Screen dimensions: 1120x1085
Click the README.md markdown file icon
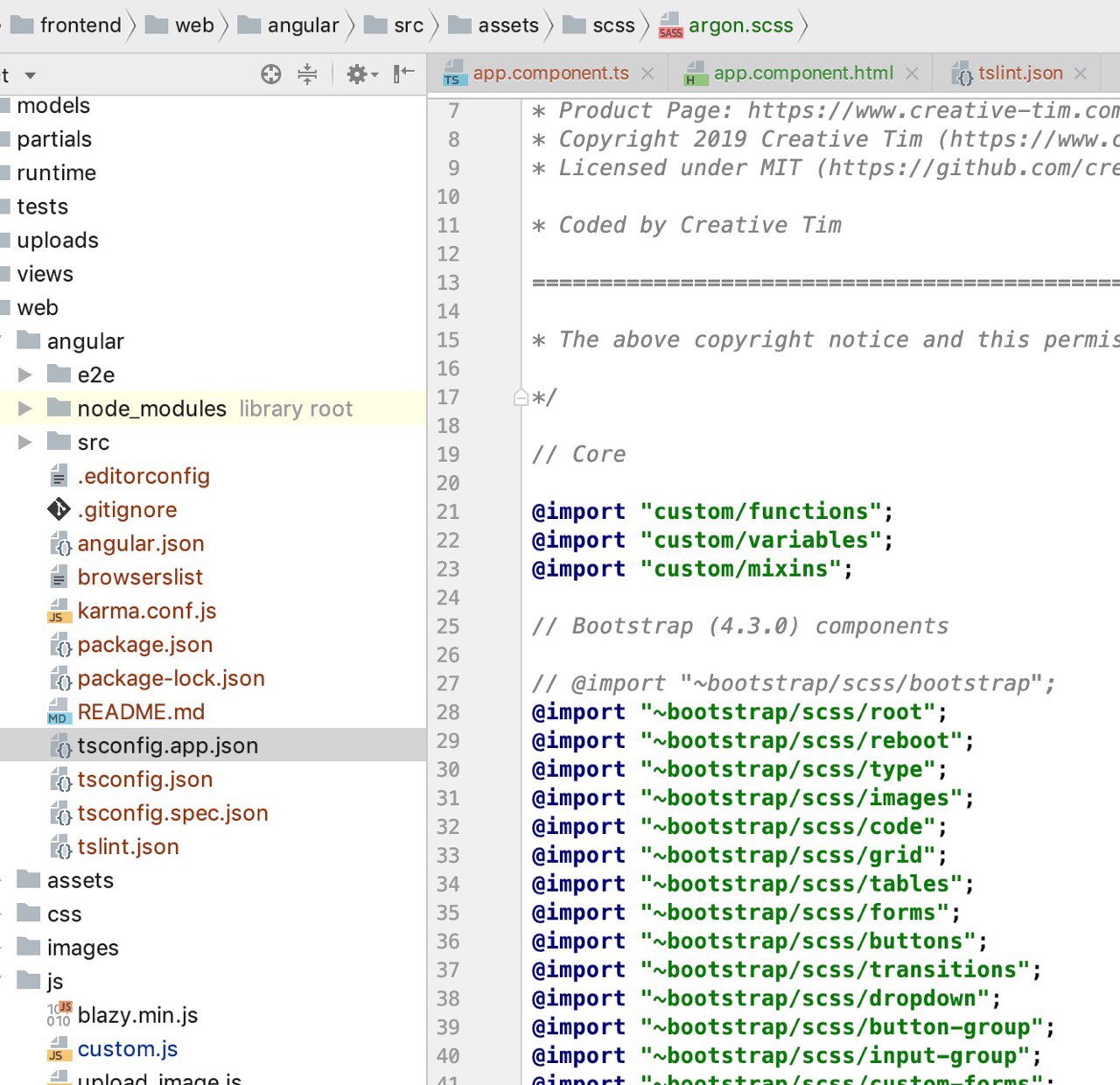59,712
